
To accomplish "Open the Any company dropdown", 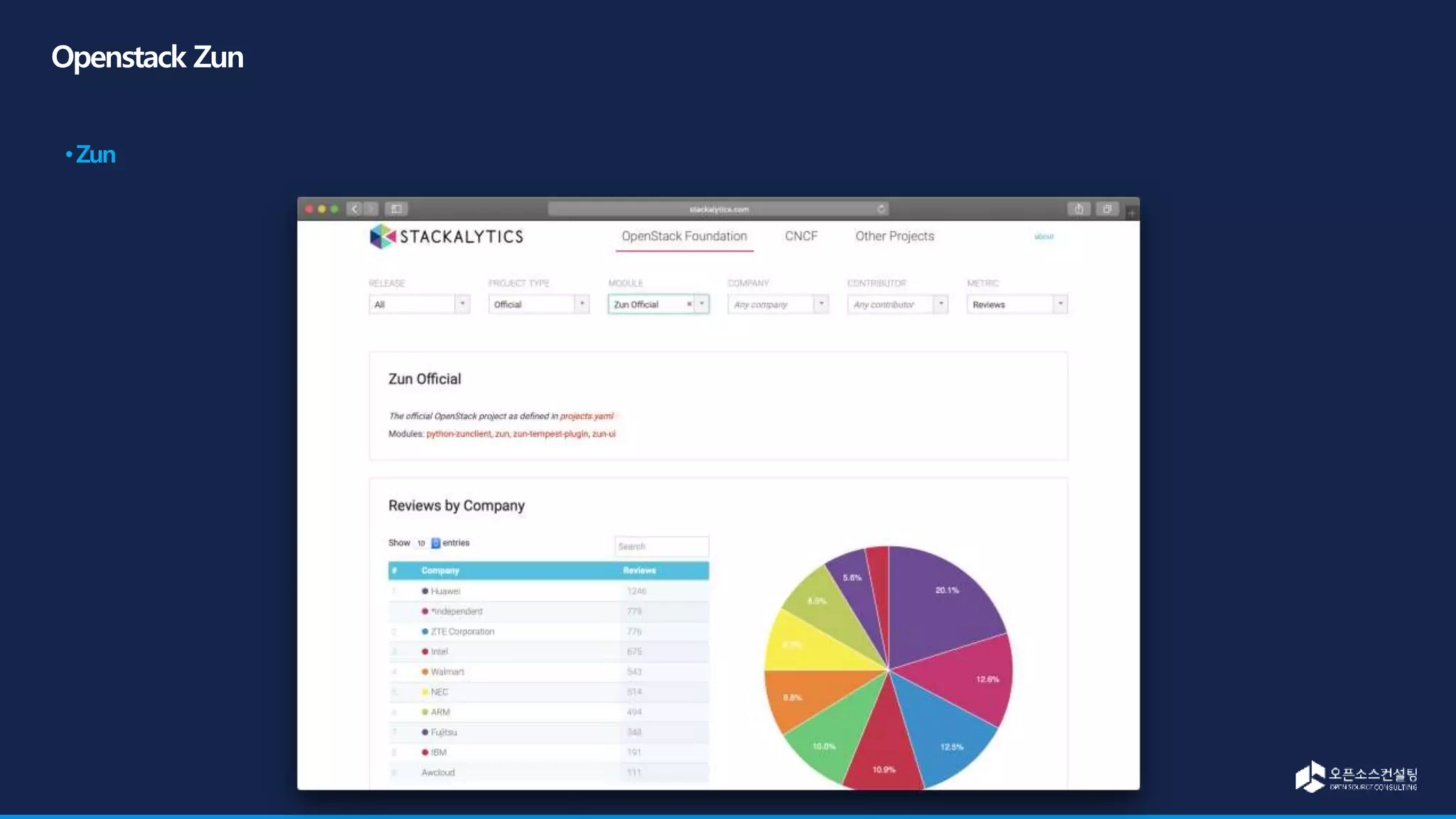I will point(778,304).
